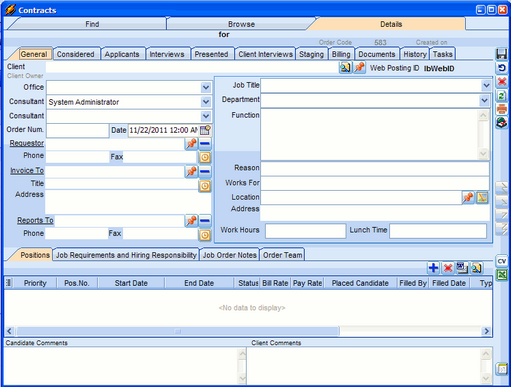
Task: Click the computer icon in Positions toolbar
Action: pyautogui.click(x=462, y=268)
